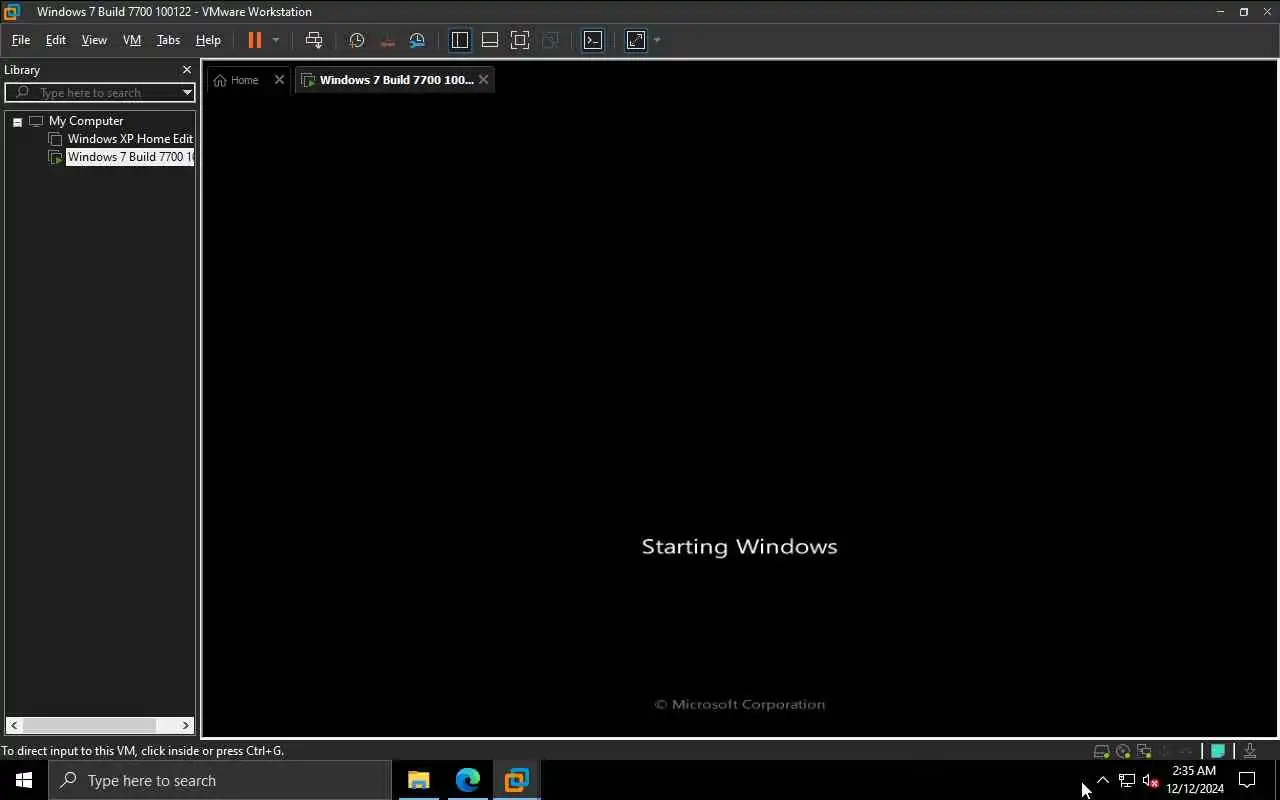Click the network adapter status icon

click(1144, 751)
